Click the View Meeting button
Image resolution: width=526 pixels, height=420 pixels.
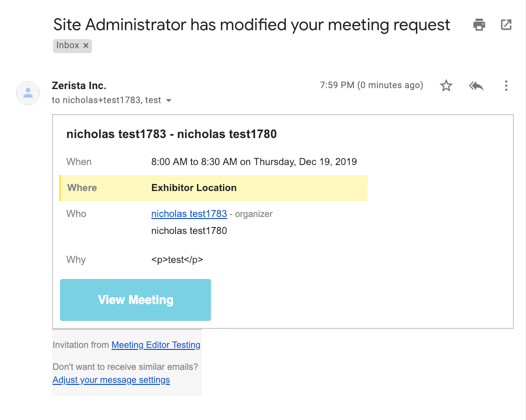136,300
